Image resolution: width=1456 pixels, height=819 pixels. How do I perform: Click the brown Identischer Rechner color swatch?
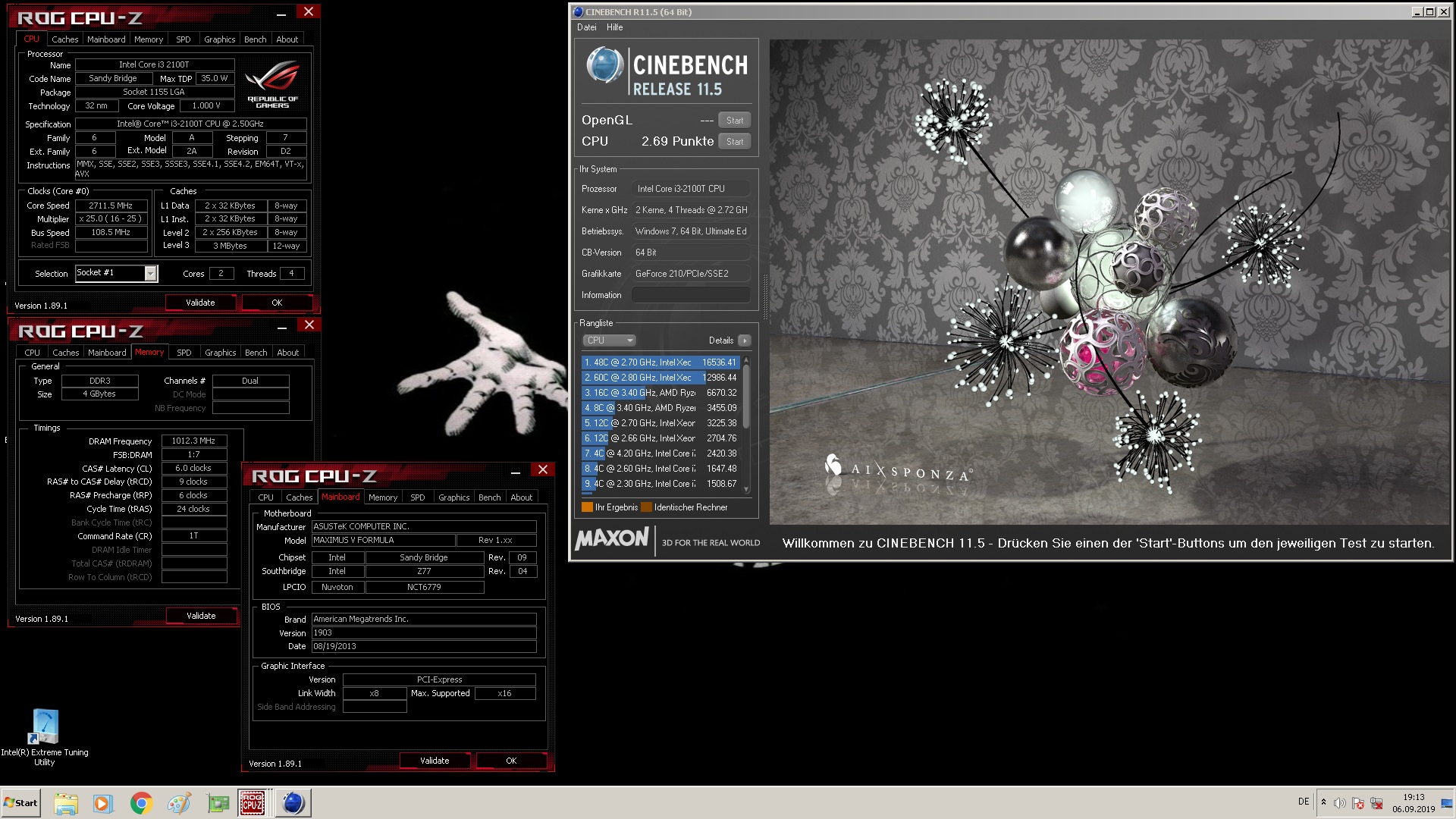click(x=646, y=507)
